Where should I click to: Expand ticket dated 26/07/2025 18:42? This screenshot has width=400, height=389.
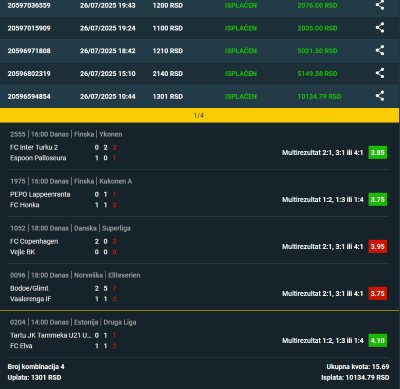(200, 51)
